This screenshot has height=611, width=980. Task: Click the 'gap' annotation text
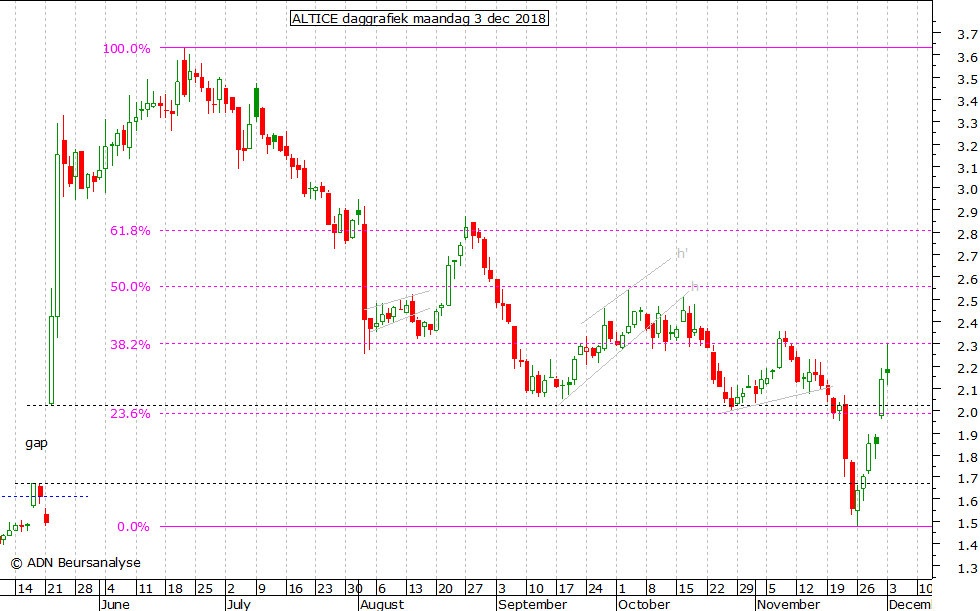coord(36,443)
